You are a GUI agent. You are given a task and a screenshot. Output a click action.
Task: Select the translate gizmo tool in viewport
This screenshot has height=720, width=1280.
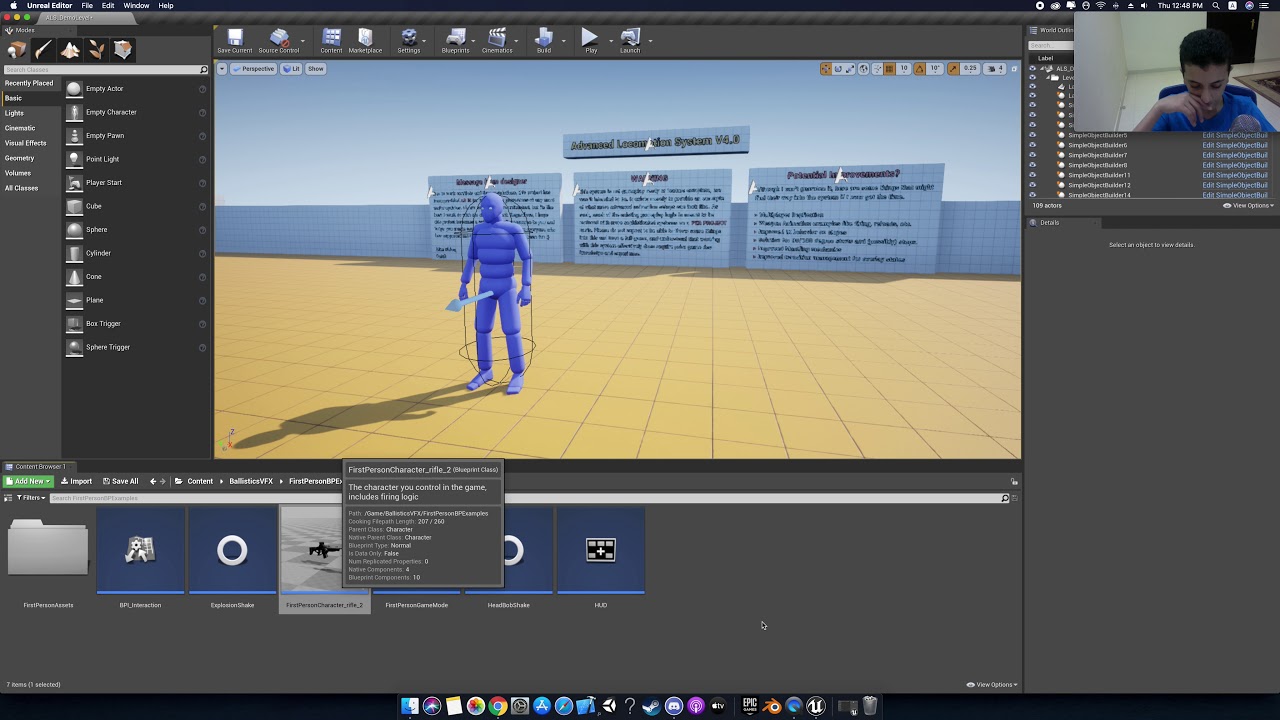coord(826,69)
